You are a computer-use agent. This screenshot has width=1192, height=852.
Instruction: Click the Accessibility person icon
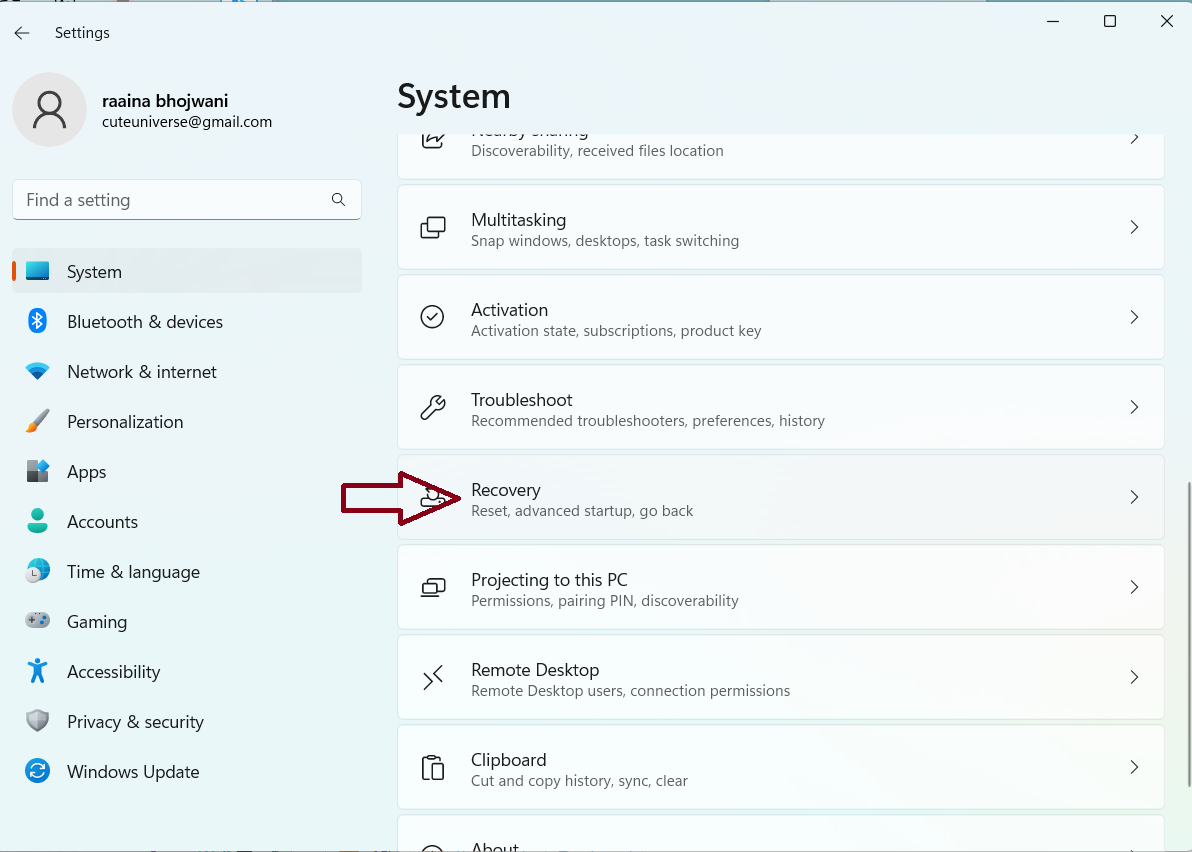[x=38, y=671]
